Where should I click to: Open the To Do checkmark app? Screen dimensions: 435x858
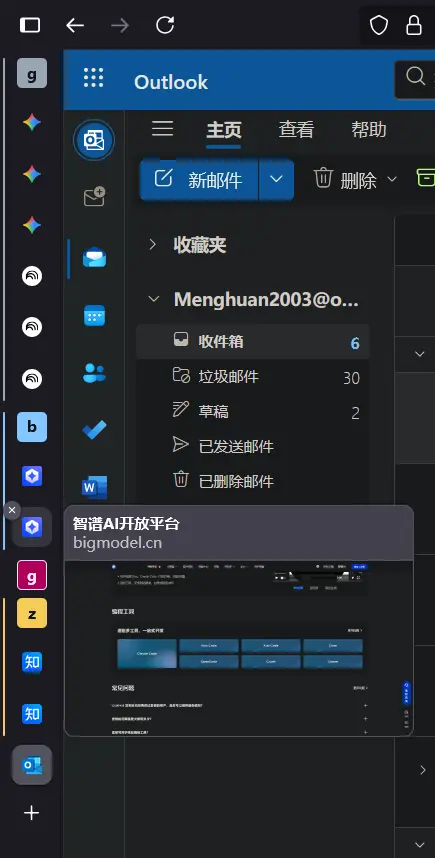coord(94,430)
